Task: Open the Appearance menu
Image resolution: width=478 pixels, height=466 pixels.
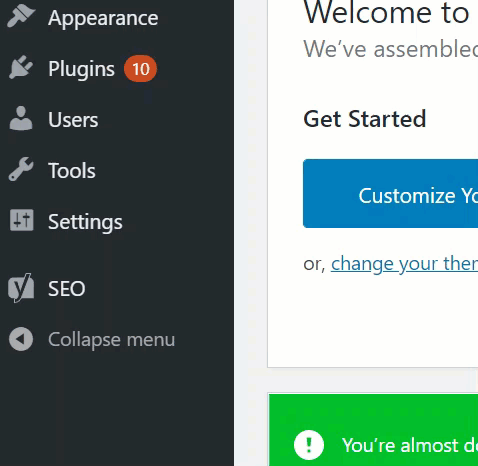Action: pos(103,18)
